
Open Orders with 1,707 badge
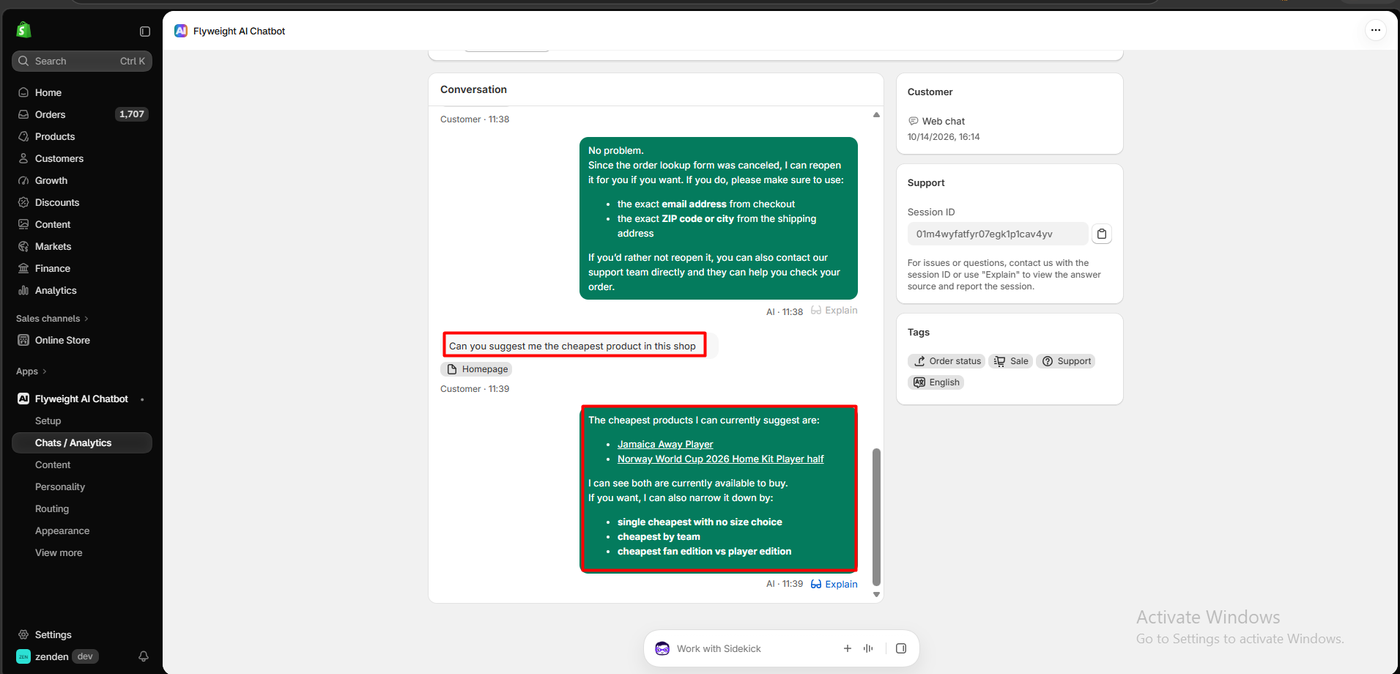[x=82, y=114]
